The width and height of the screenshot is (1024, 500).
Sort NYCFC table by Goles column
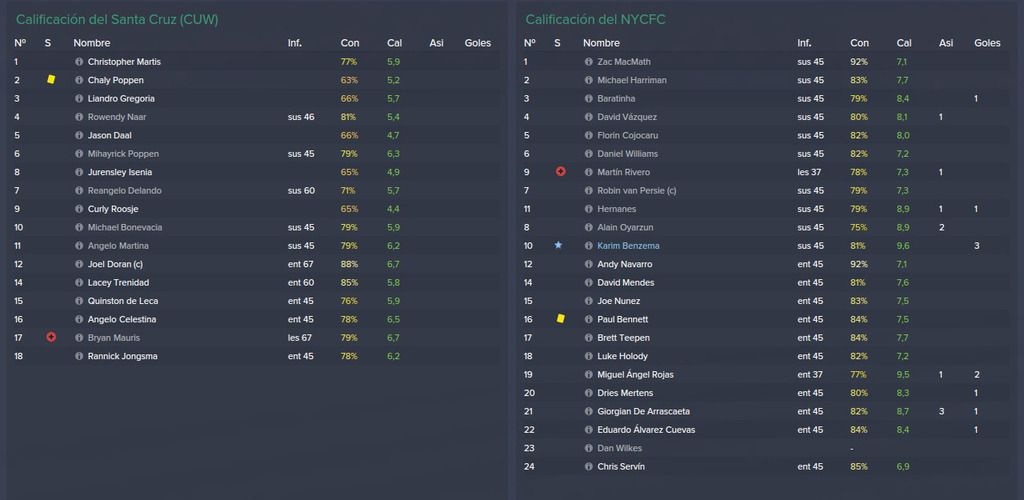point(987,43)
